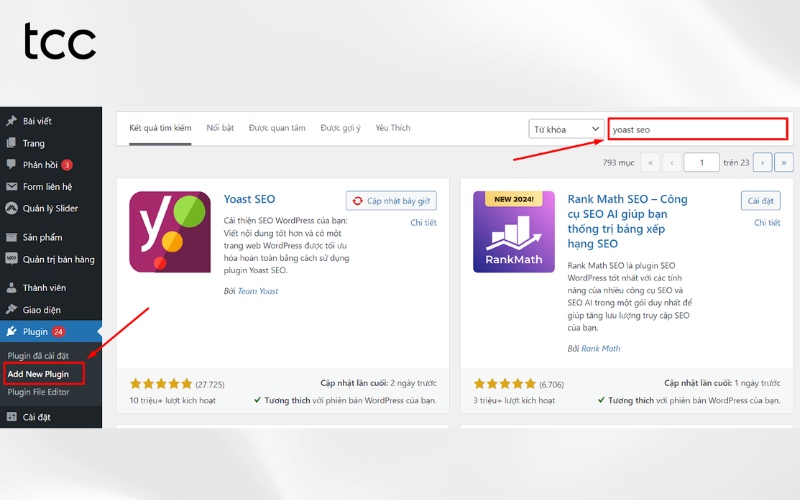Click the 3 triệu+ lượt kích hoạt text
800x500 pixels.
(x=514, y=401)
